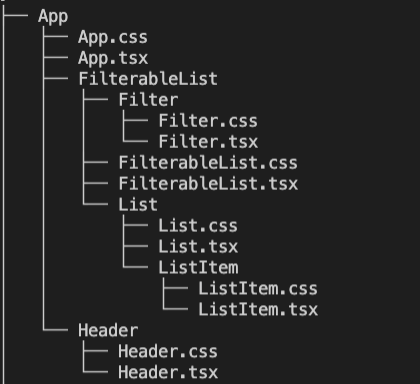Click the branch line before Header
The width and height of the screenshot is (420, 384).
click(55, 330)
